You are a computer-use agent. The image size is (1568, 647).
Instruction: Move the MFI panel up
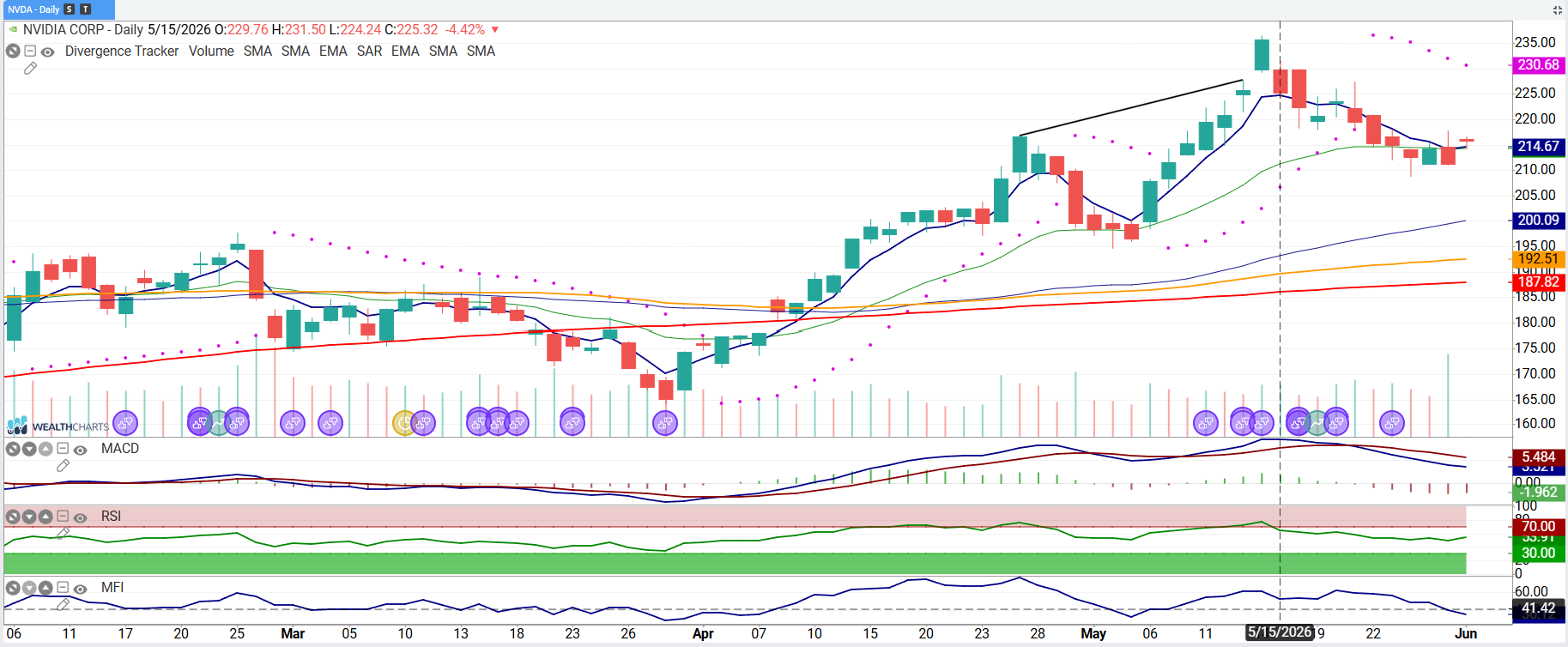pyautogui.click(x=45, y=588)
